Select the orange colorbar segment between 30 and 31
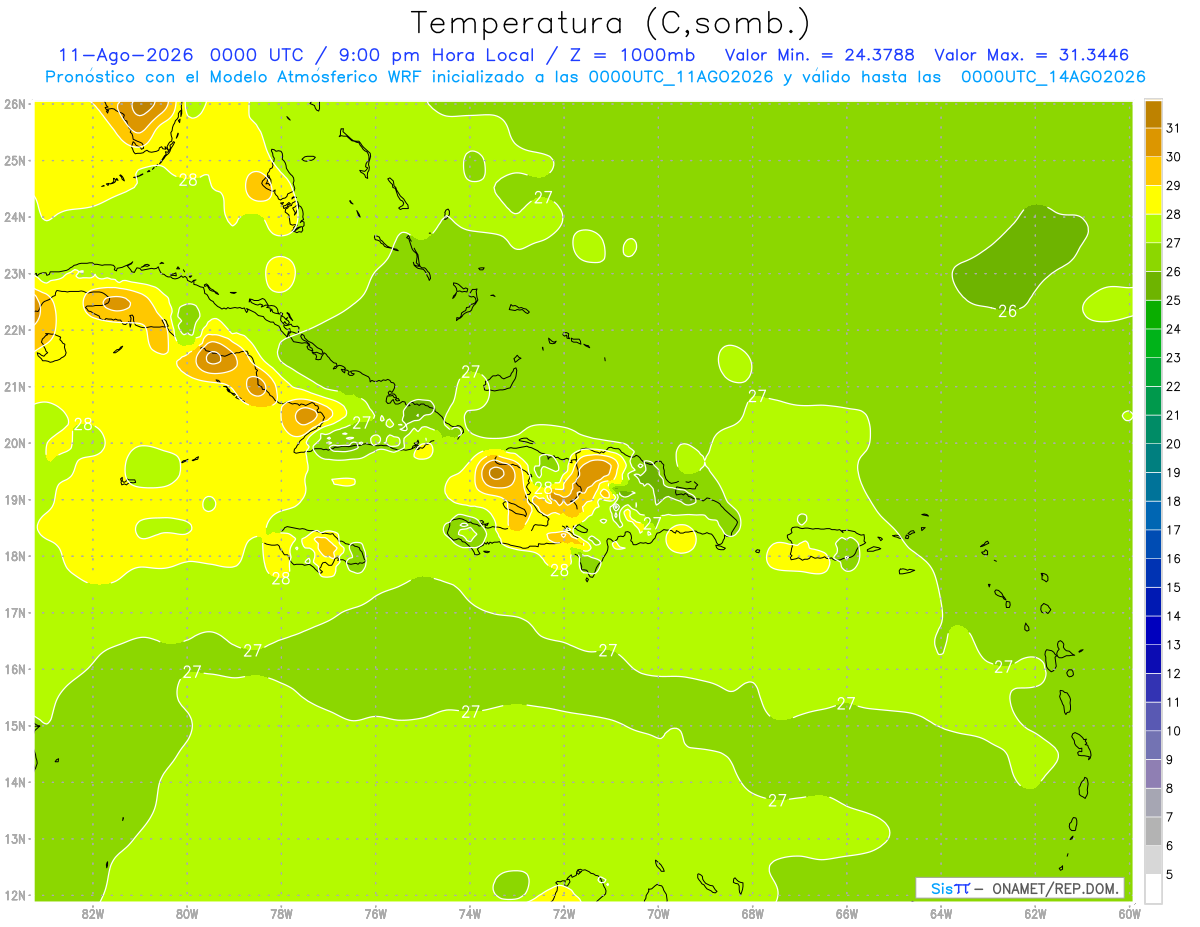This screenshot has height=927, width=1200. pyautogui.click(x=1153, y=142)
